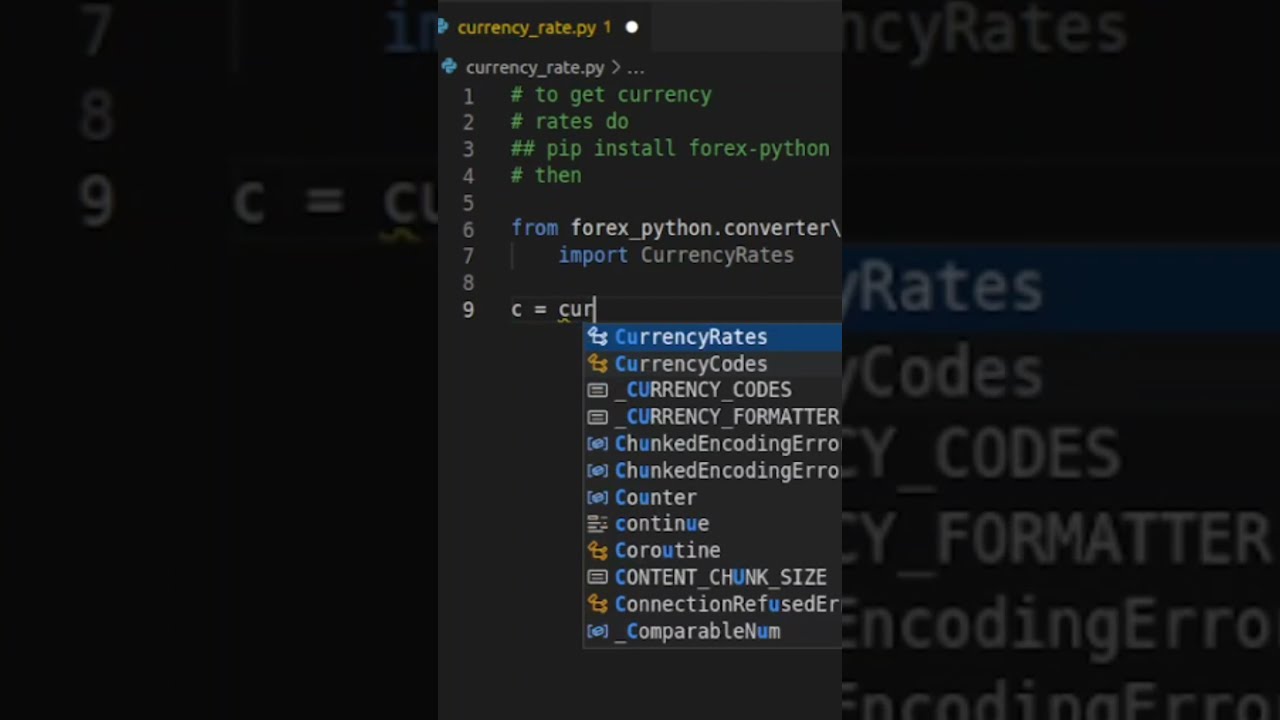The height and width of the screenshot is (720, 1280).
Task: Pick the first ChunkedEncodingError suggestion
Action: (x=713, y=444)
